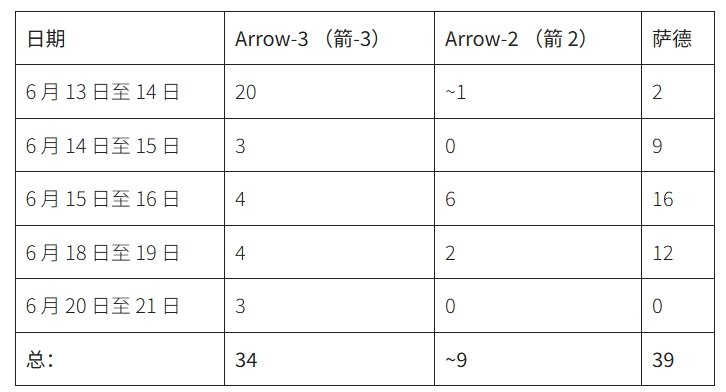This screenshot has height=392, width=726.
Task: Click the 萨德 cell showing 12
Action: pos(678,252)
